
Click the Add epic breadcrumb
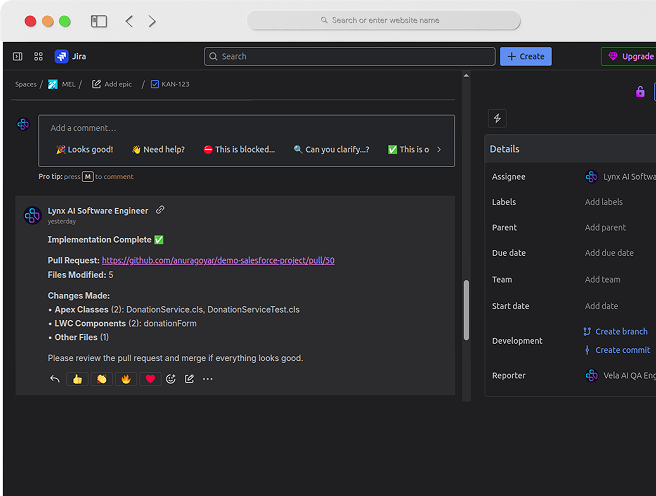pos(112,84)
